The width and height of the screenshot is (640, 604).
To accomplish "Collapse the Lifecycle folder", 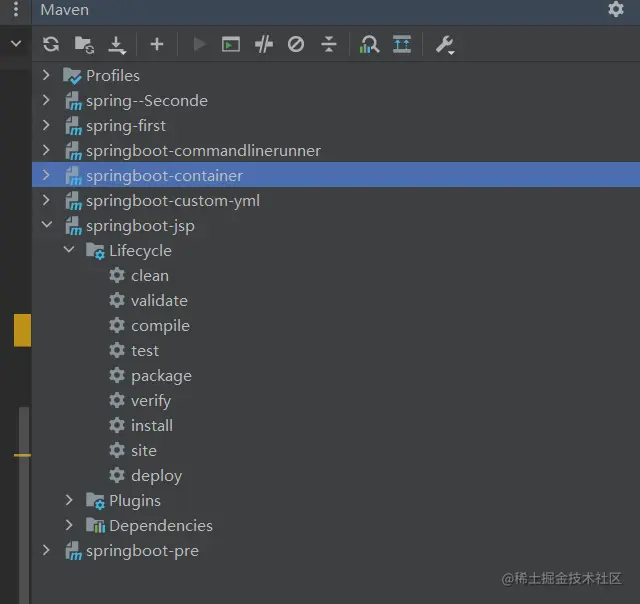I will [69, 249].
